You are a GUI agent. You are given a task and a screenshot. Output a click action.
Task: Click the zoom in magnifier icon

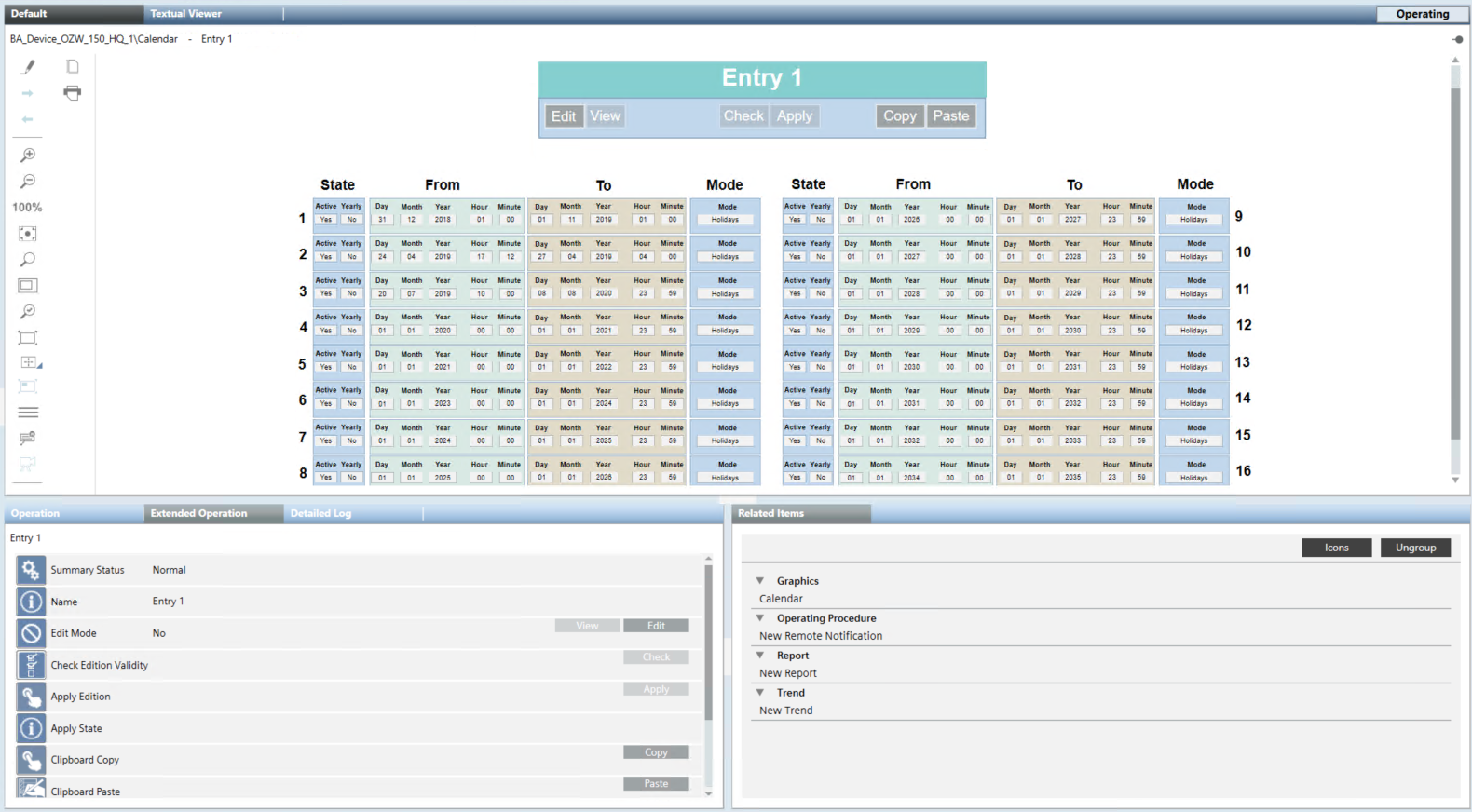[x=28, y=156]
